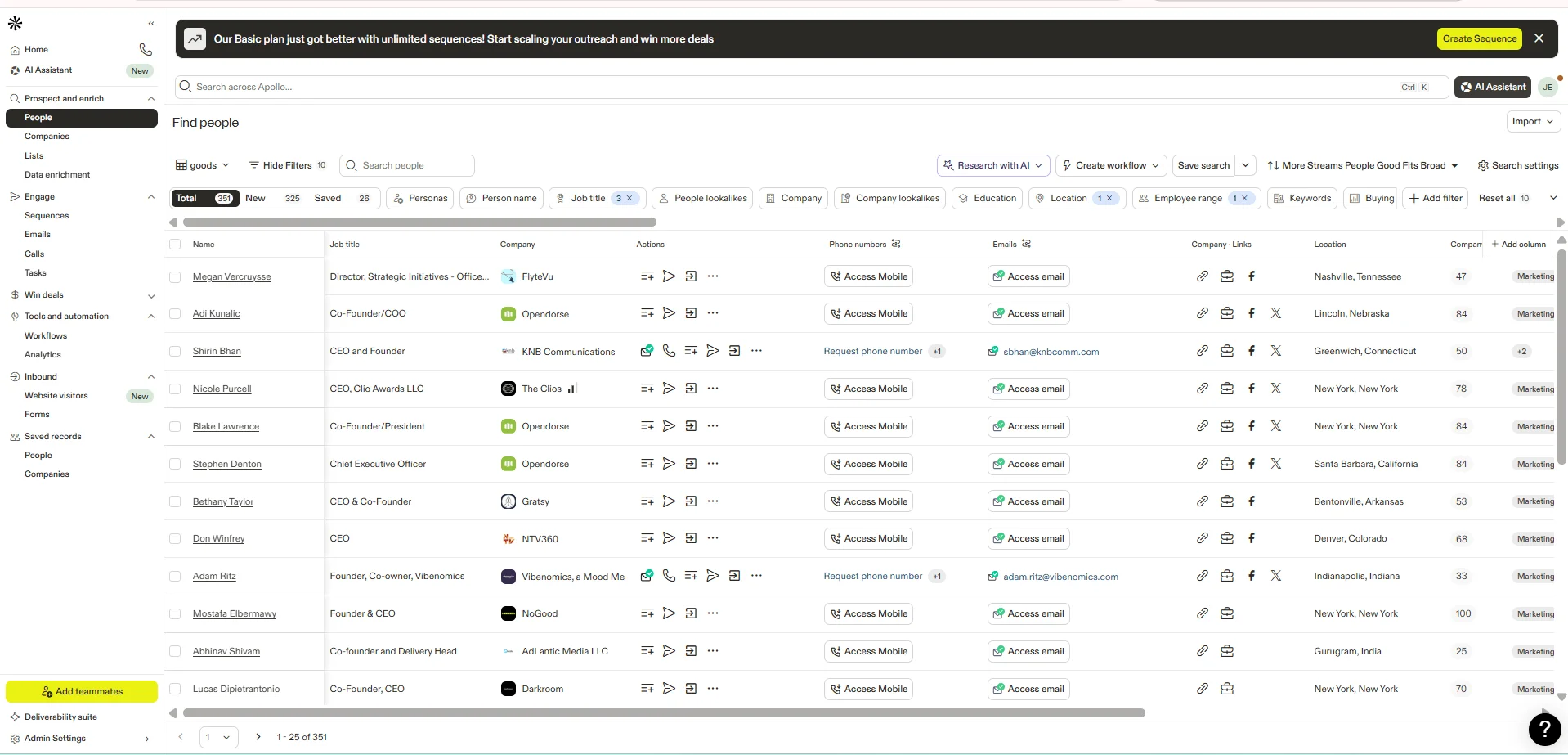This screenshot has height=755, width=1568.
Task: Open Opendorse's X profile link
Action: point(1275,313)
